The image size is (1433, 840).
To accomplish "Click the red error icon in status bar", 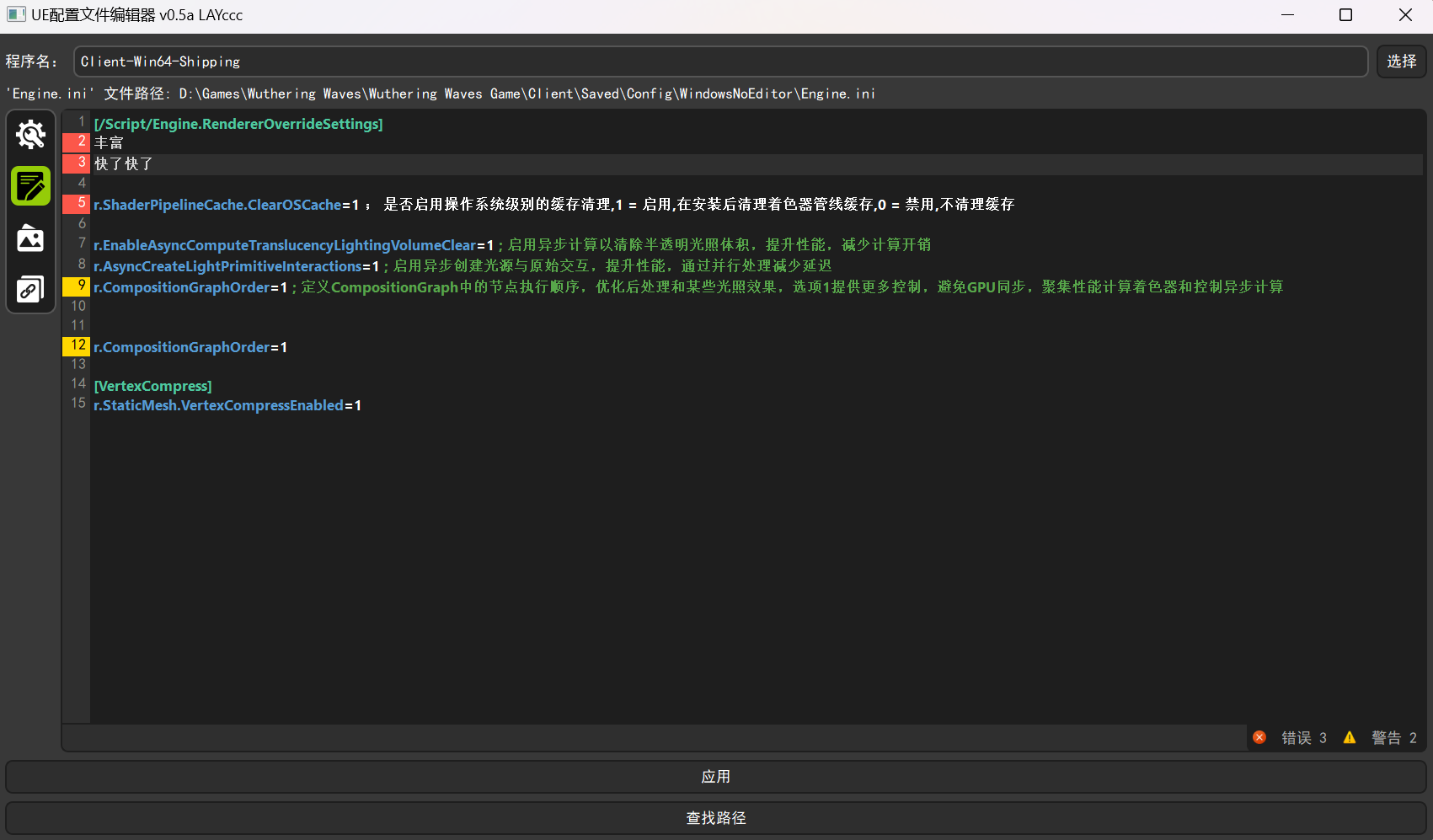I will (x=1259, y=737).
